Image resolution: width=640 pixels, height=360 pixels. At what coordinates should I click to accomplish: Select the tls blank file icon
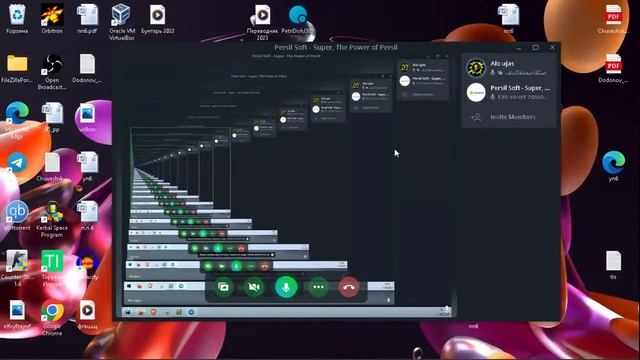tap(613, 264)
